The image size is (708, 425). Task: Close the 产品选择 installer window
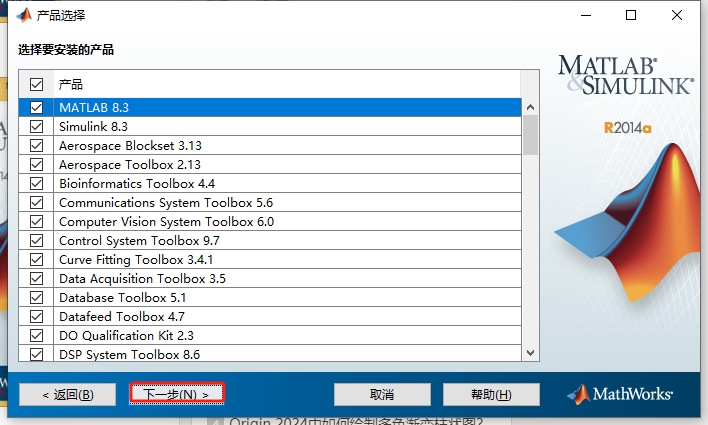click(x=676, y=15)
